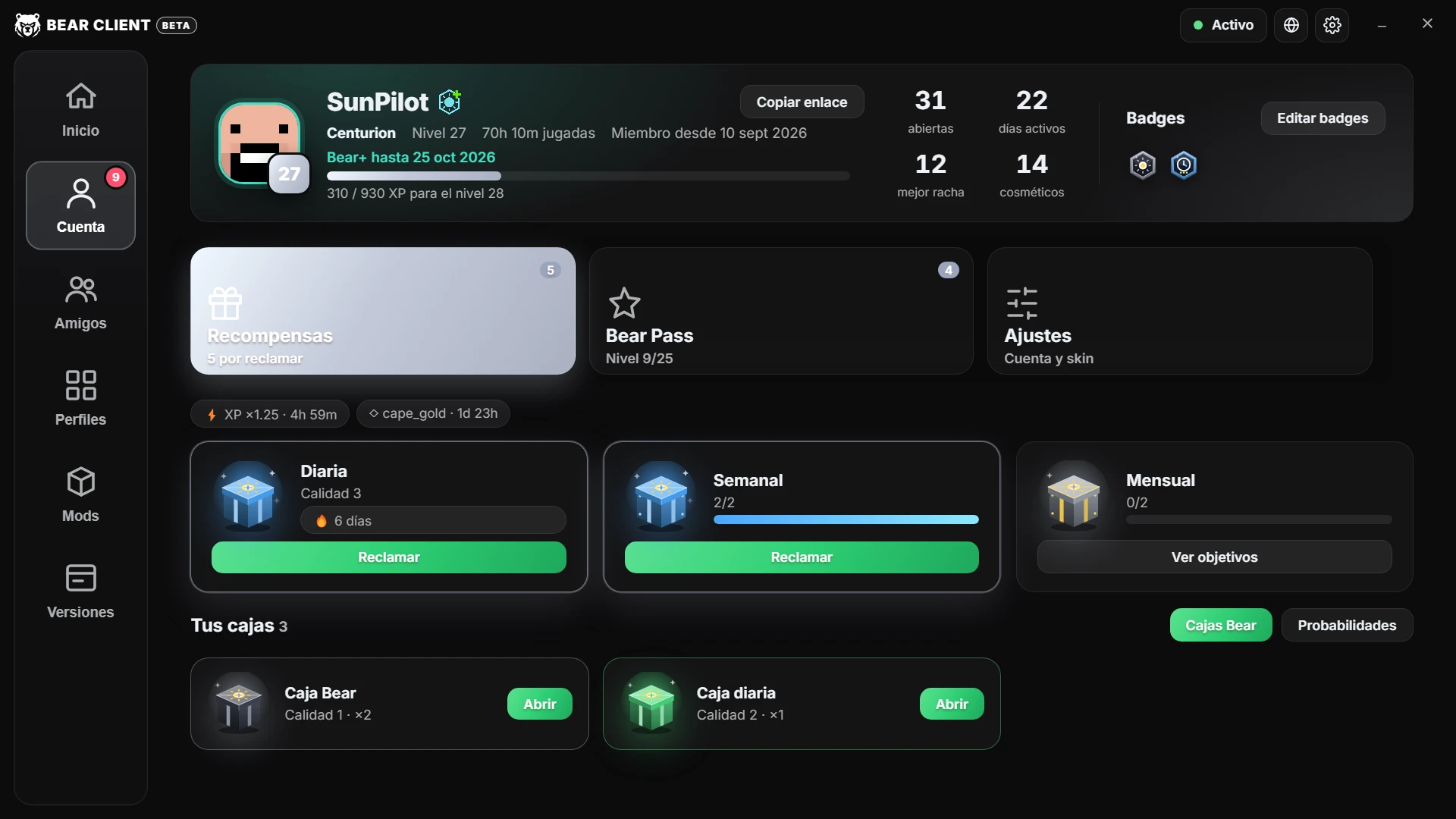Claim the Semanal reward with Reclamar
The height and width of the screenshot is (819, 1456).
click(802, 557)
